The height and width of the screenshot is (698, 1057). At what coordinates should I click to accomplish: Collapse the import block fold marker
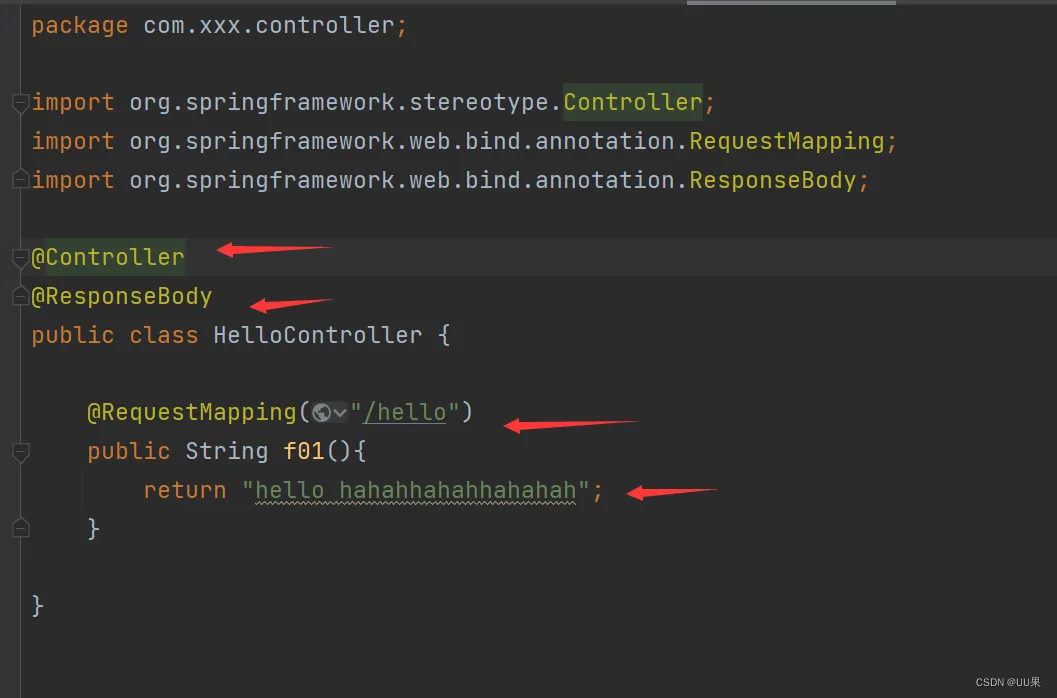pos(19,102)
